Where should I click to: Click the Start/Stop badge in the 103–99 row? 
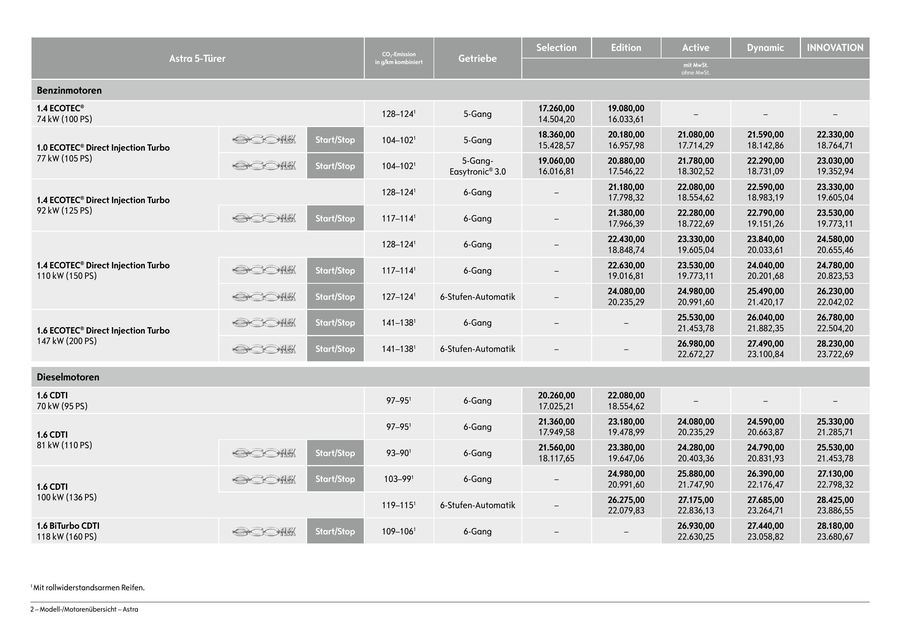335,479
